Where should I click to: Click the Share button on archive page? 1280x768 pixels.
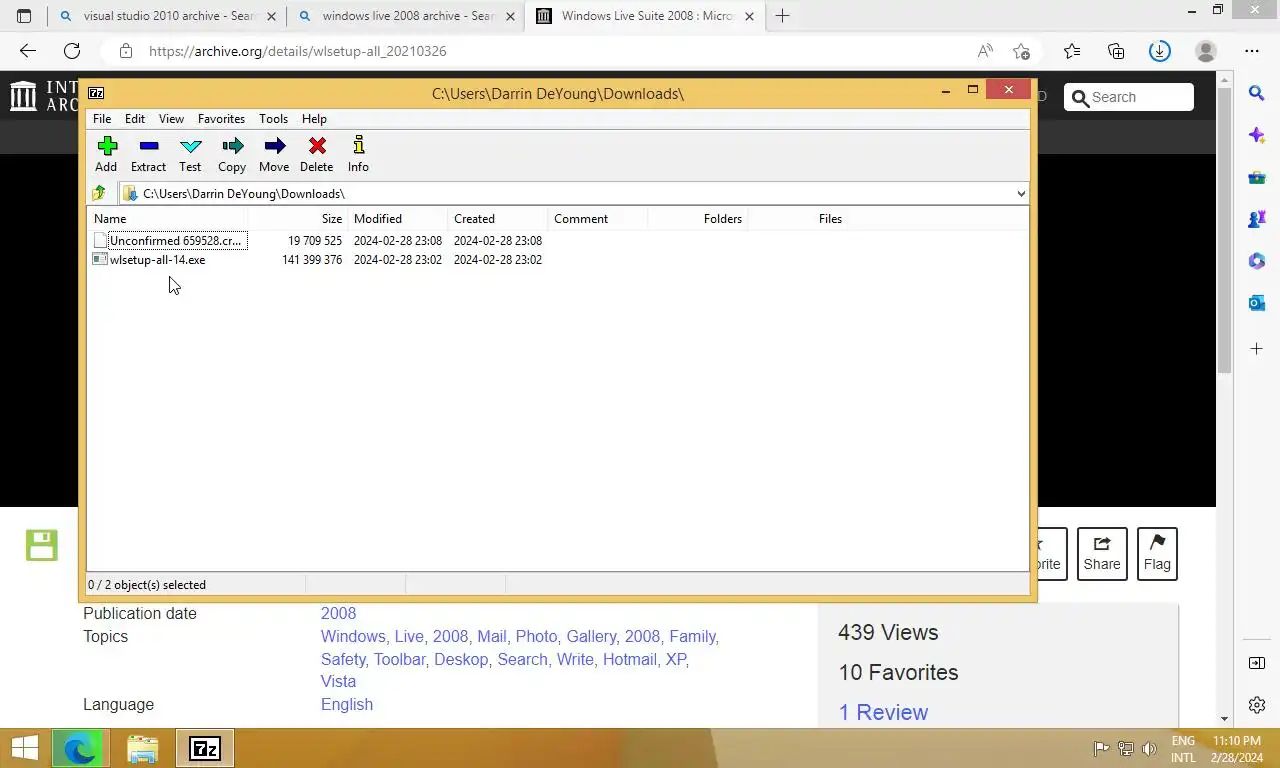tap(1102, 554)
